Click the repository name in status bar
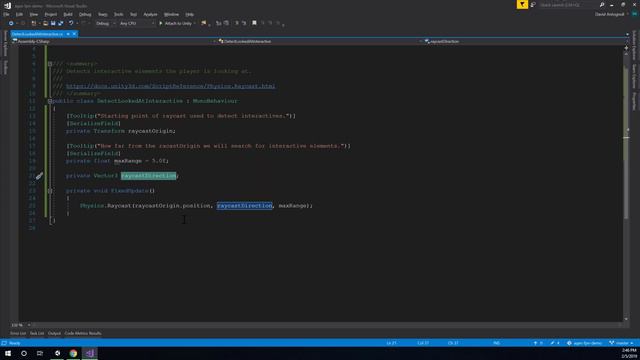 (x=584, y=343)
